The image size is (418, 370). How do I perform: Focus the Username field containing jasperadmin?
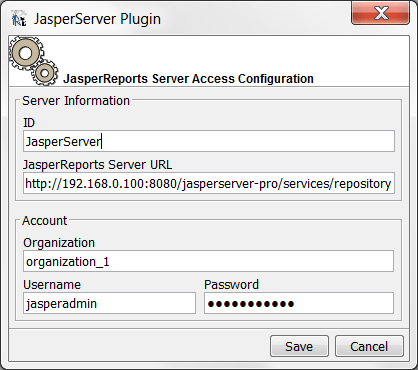tap(109, 303)
